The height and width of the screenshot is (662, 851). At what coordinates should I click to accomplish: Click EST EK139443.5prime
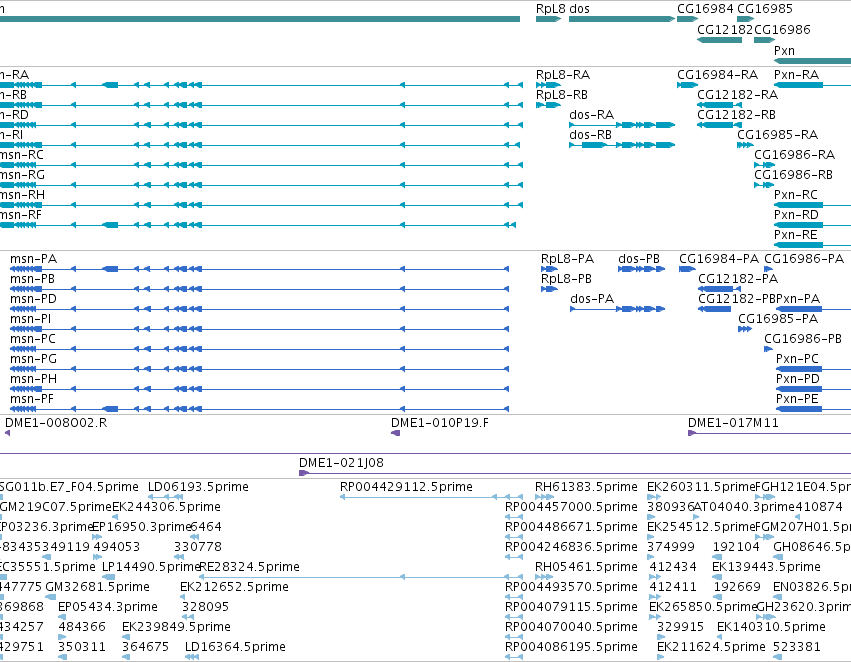766,567
